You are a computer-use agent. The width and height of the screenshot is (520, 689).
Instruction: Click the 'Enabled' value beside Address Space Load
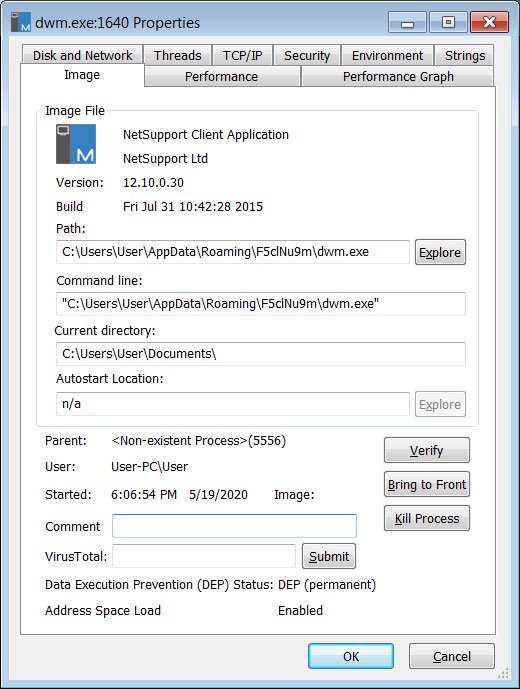300,611
